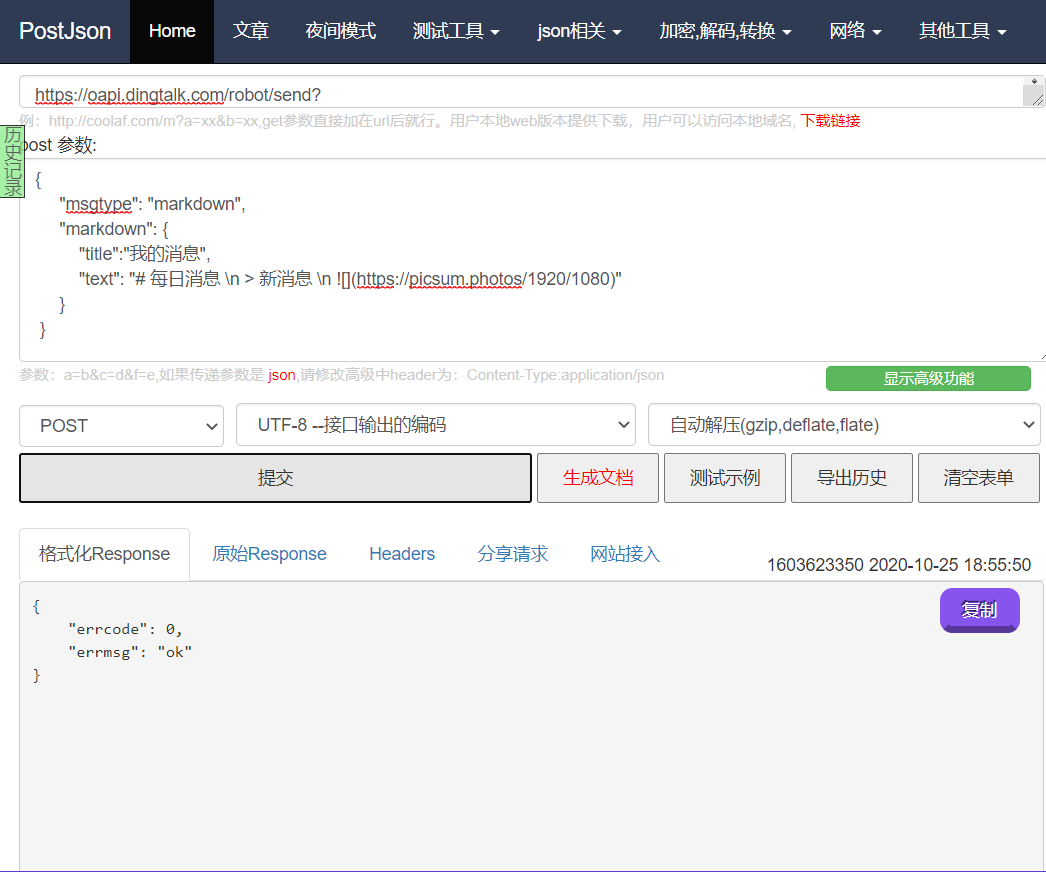Switch to 夜间模式 night mode
1046x872 pixels.
point(340,31)
